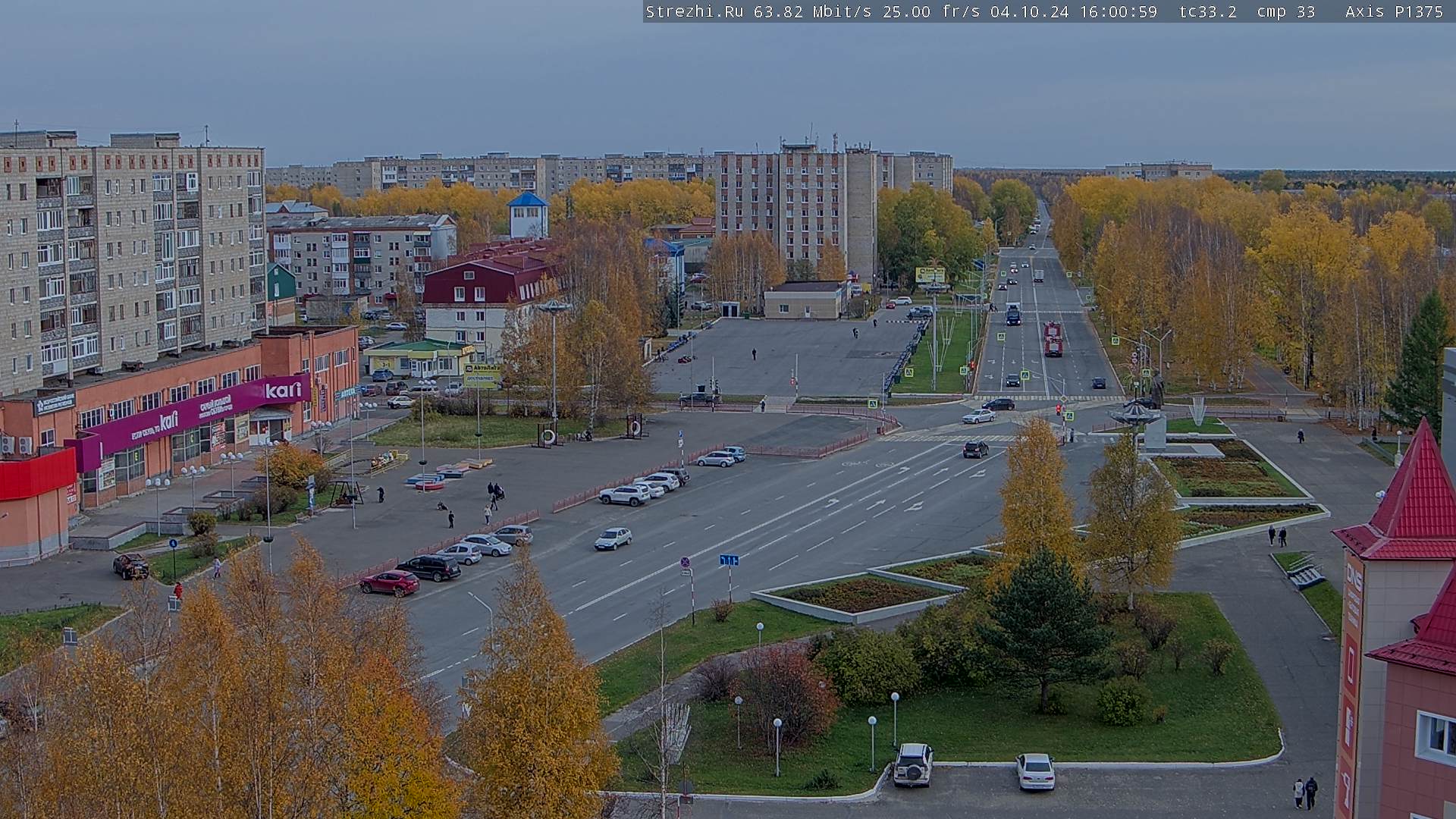Click the 16:00:59 time stamp
This screenshot has height=819, width=1456.
coord(1119,11)
